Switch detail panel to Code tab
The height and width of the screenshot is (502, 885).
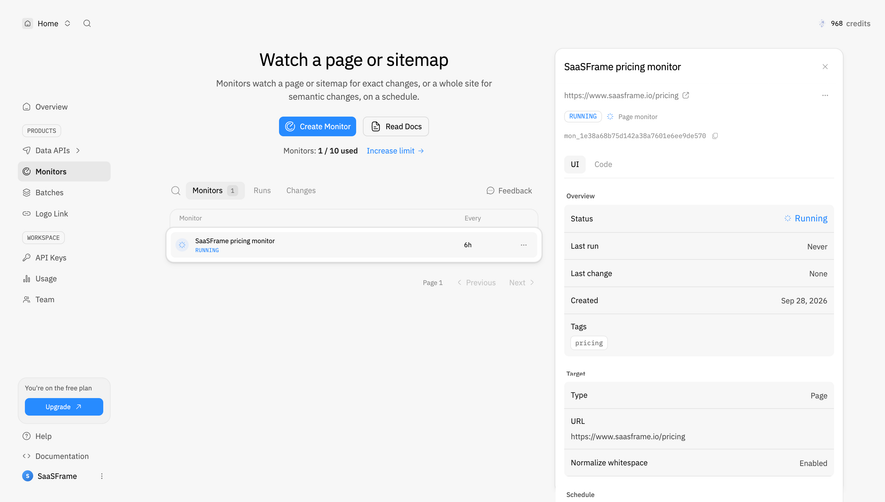(603, 164)
